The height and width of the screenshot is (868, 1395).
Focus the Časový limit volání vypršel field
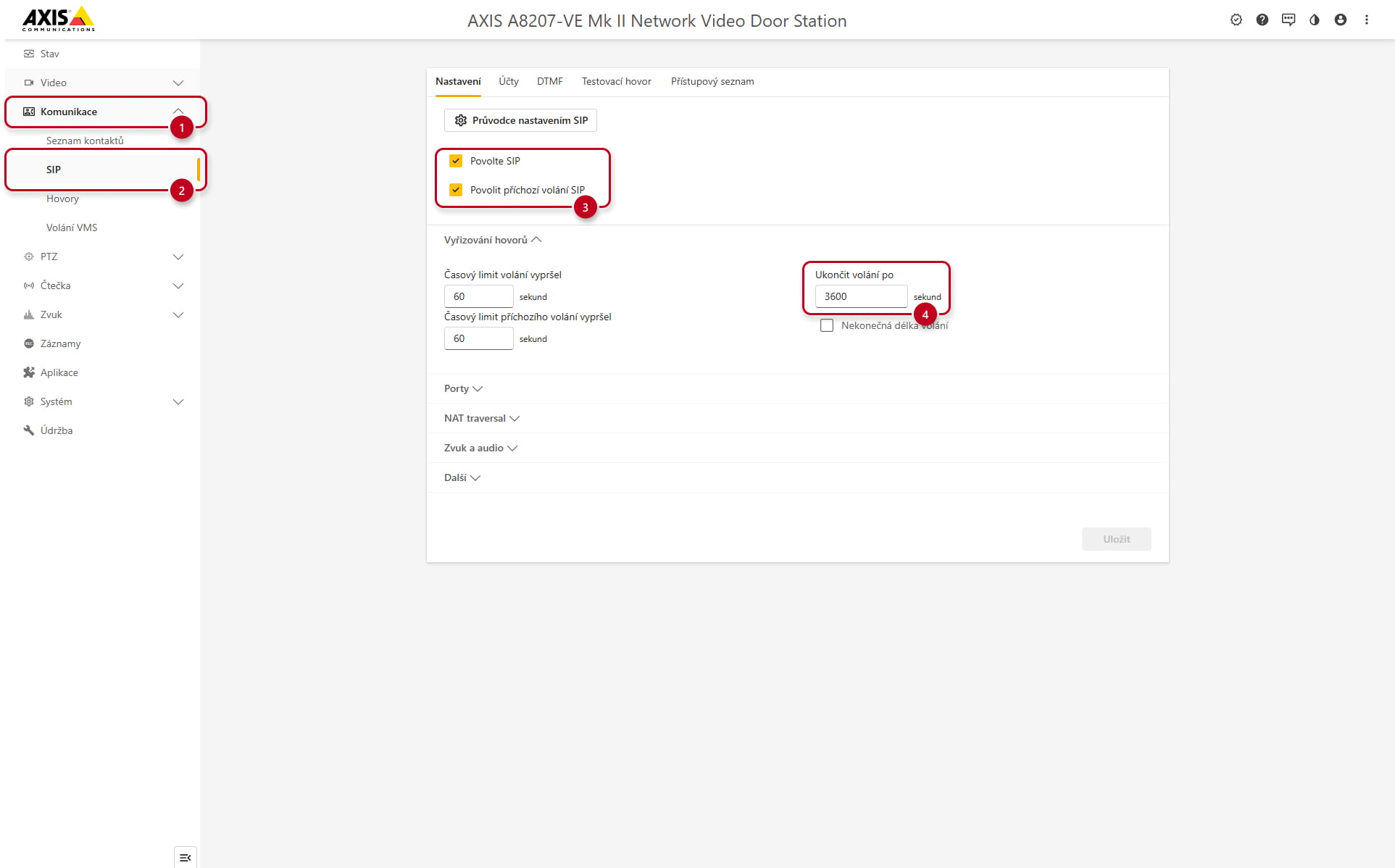pos(479,296)
